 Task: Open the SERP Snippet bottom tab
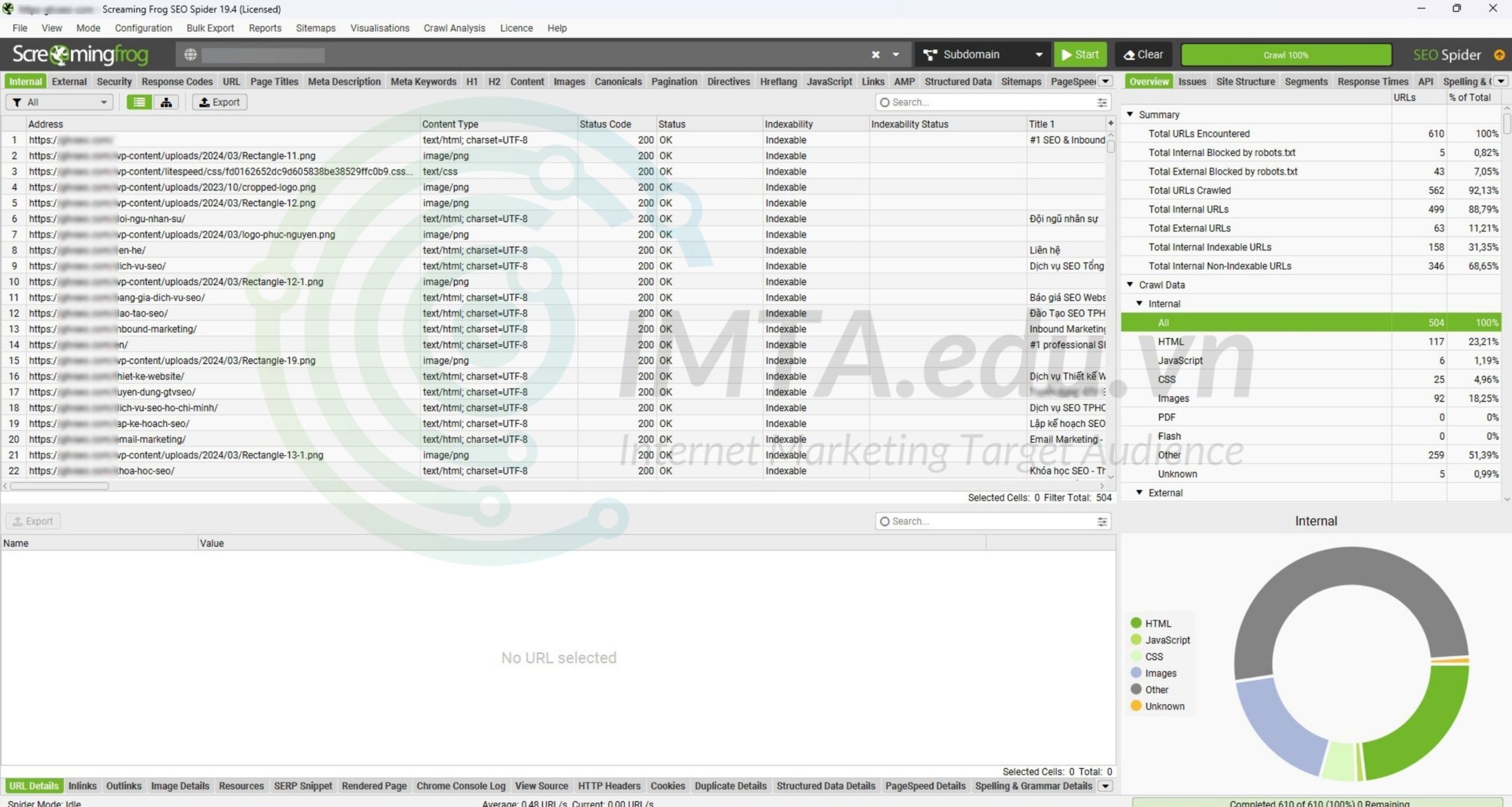303,786
